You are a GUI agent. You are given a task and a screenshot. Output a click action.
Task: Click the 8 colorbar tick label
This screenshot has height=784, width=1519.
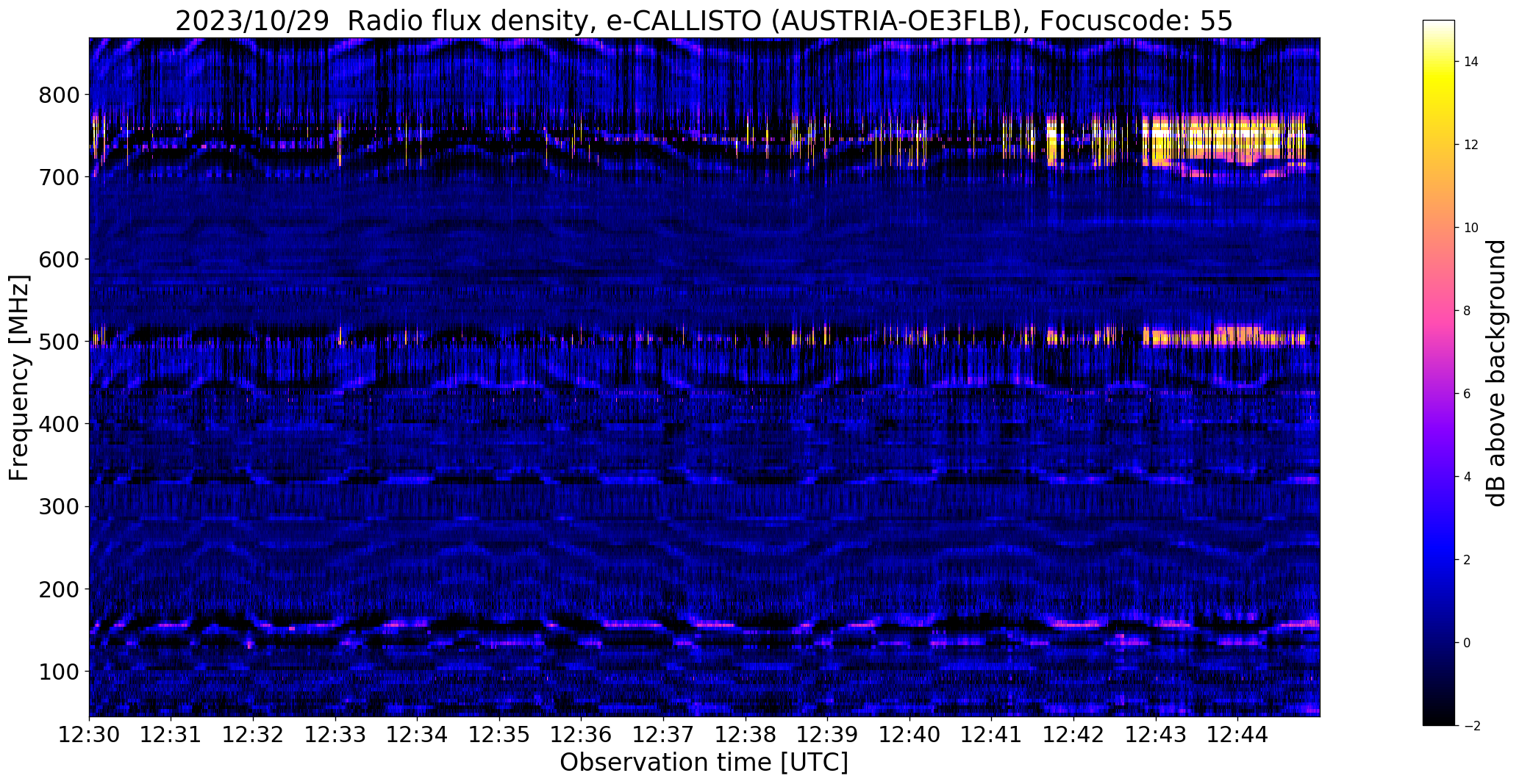1468,311
